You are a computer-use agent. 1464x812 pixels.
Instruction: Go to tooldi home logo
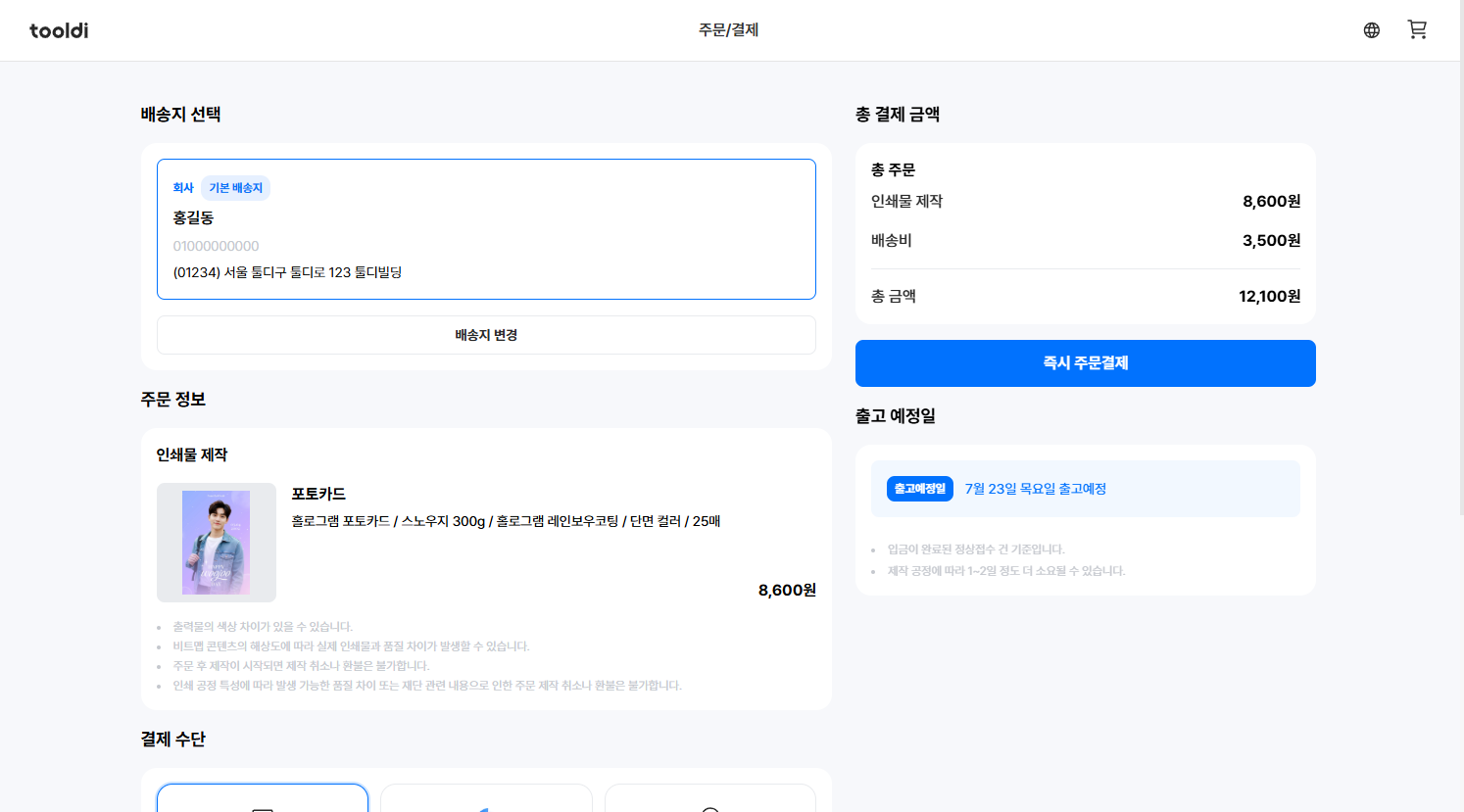tap(59, 30)
